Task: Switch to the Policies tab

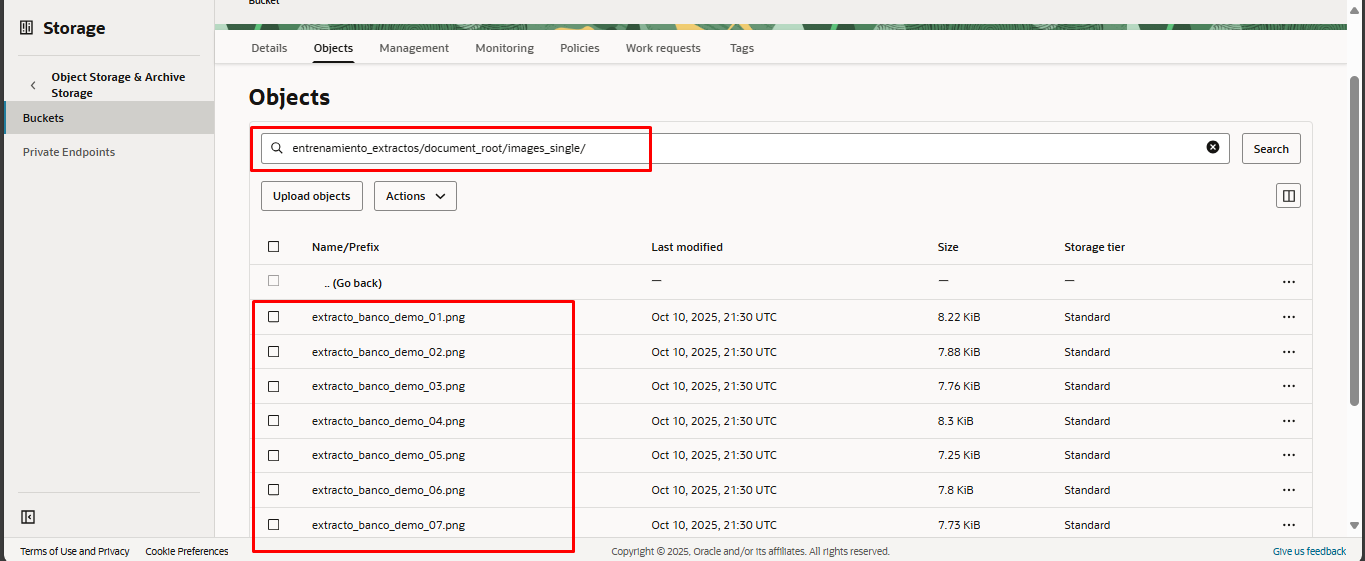Action: click(580, 48)
